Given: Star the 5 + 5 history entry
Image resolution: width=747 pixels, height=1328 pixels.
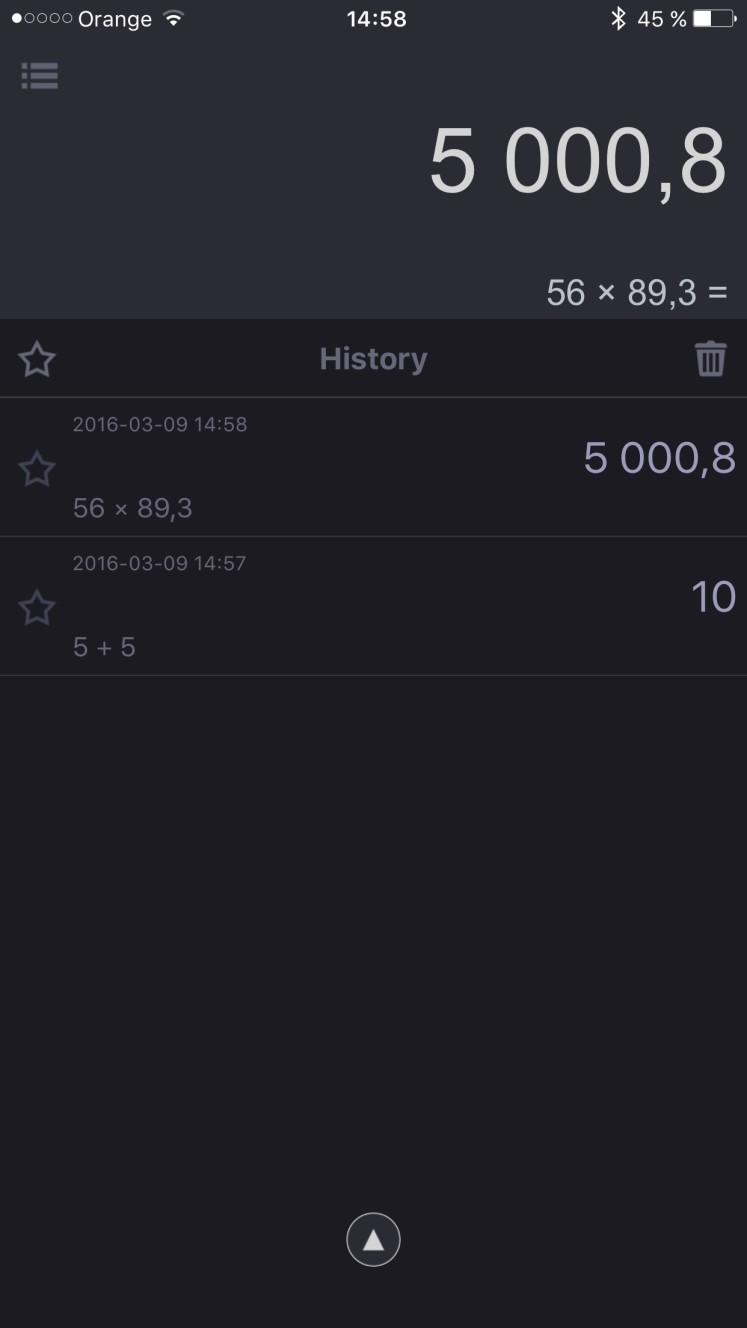Looking at the screenshot, I should click(37, 607).
